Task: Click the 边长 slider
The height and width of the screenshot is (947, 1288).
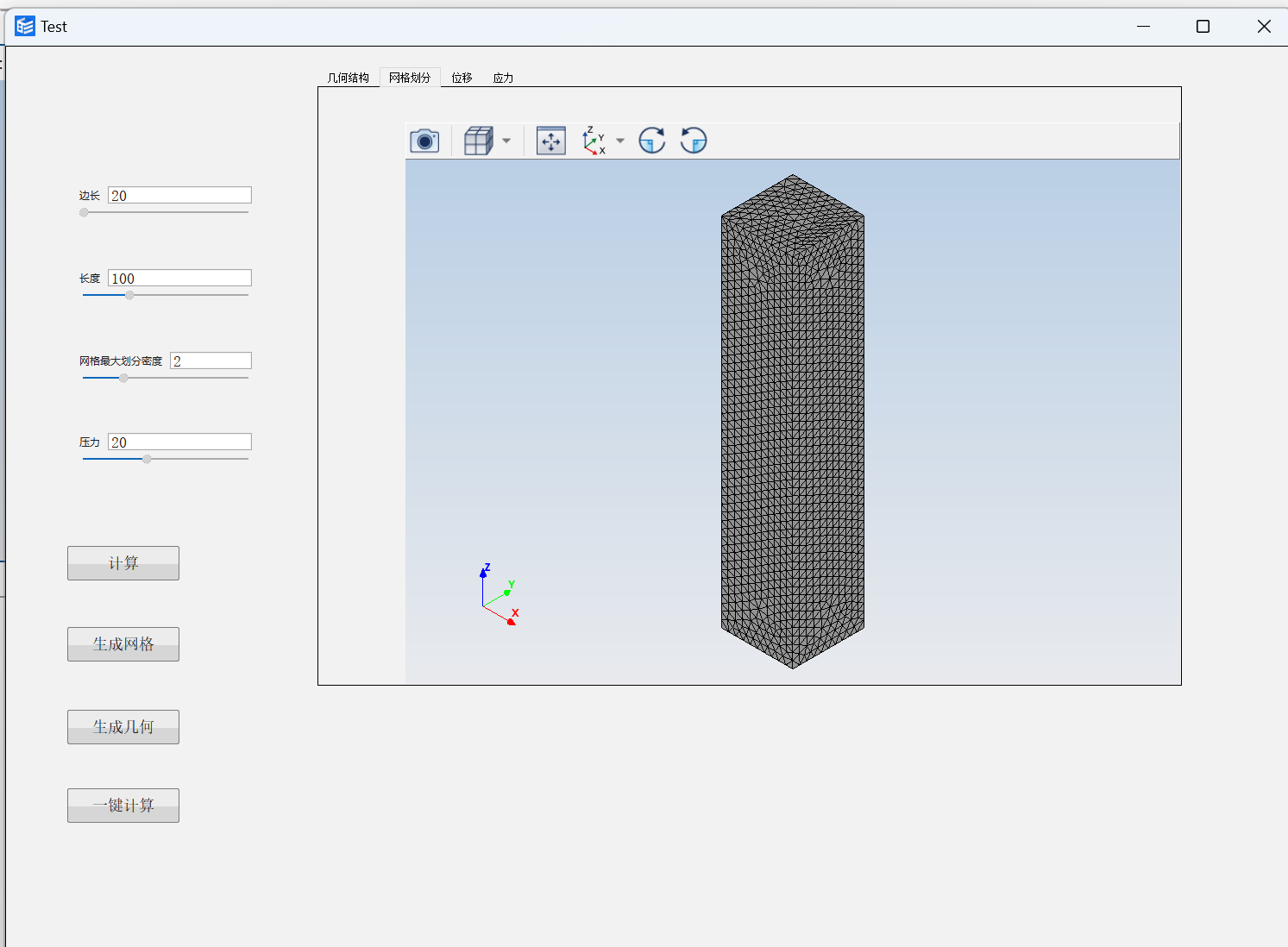Action: pyautogui.click(x=166, y=212)
